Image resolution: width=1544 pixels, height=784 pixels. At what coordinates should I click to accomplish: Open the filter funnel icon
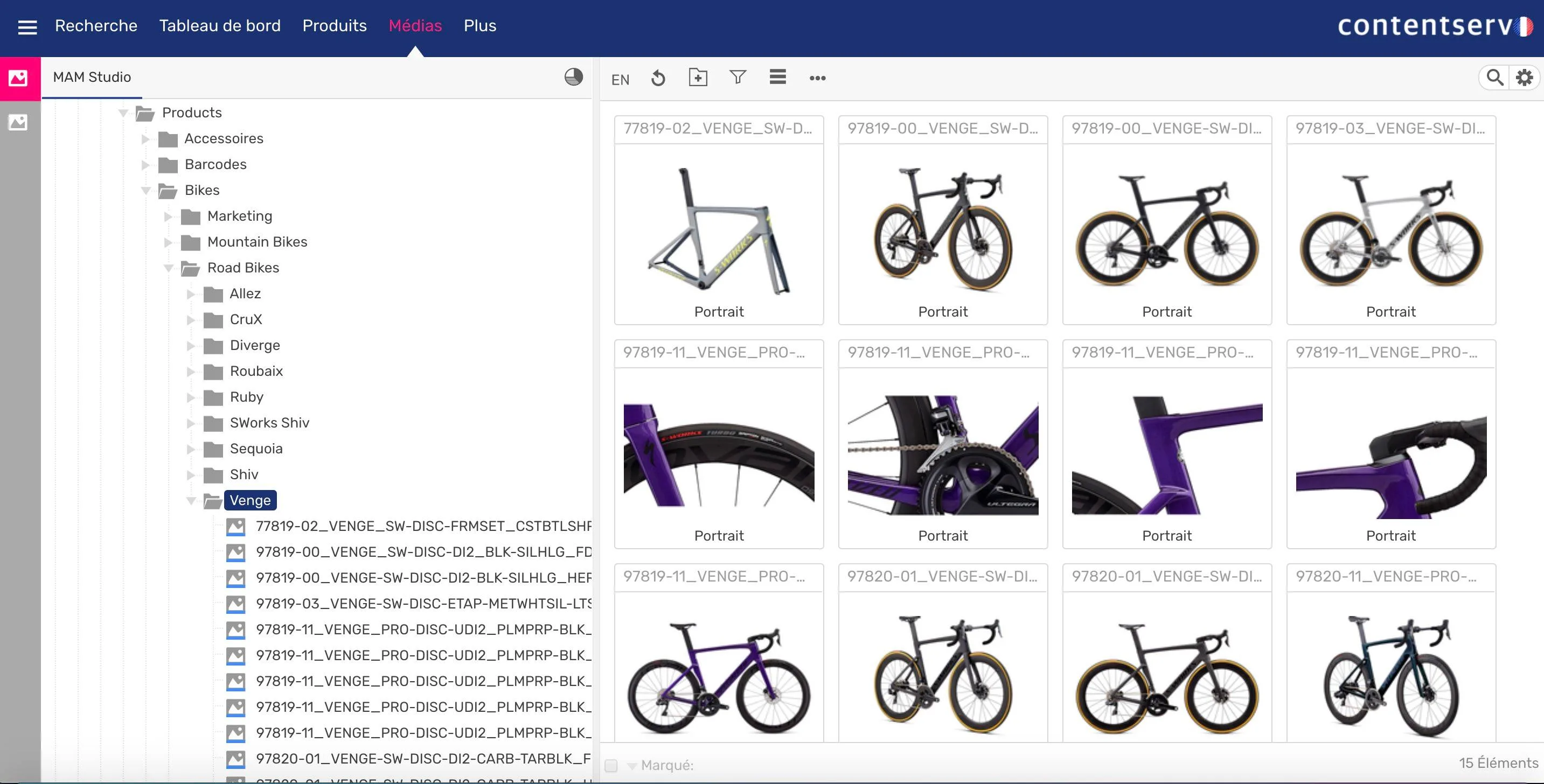(738, 77)
